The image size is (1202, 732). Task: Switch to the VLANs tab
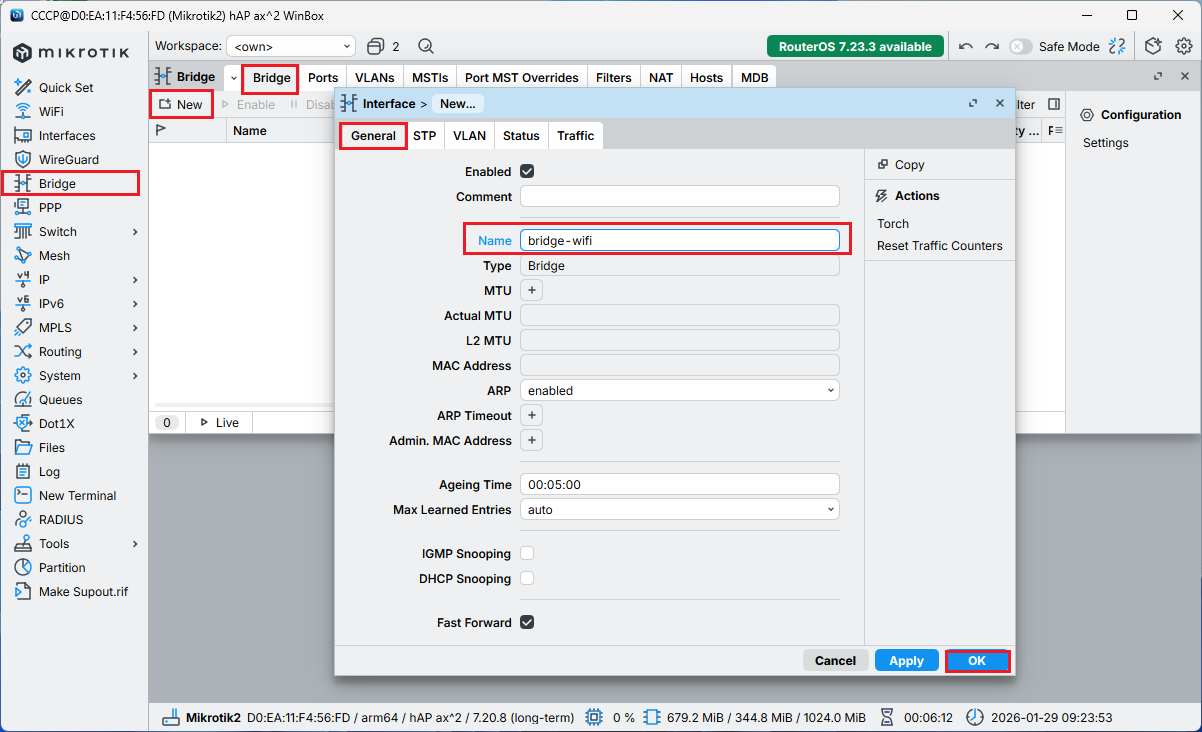[375, 78]
